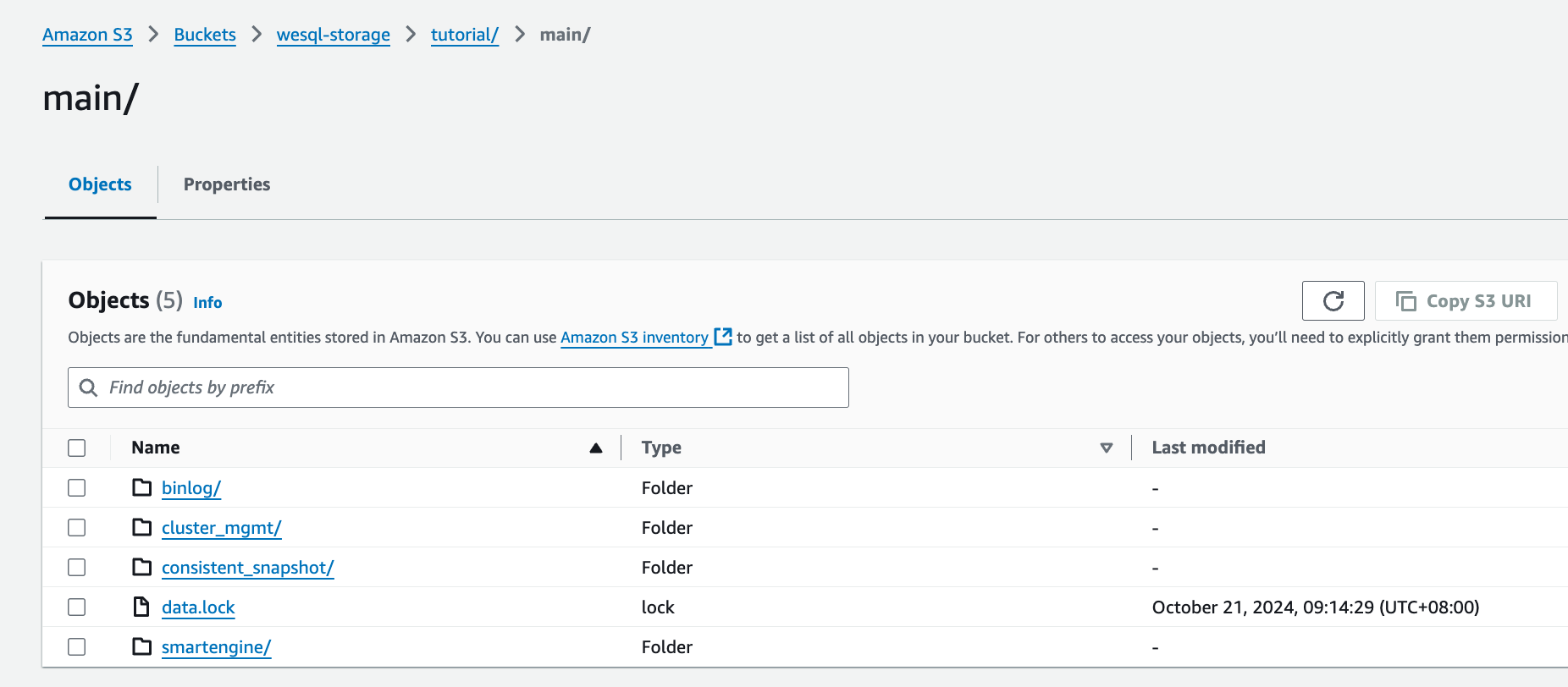This screenshot has width=1568, height=687.
Task: Click the folder icon beside cluster_mgmt/
Action: [142, 527]
